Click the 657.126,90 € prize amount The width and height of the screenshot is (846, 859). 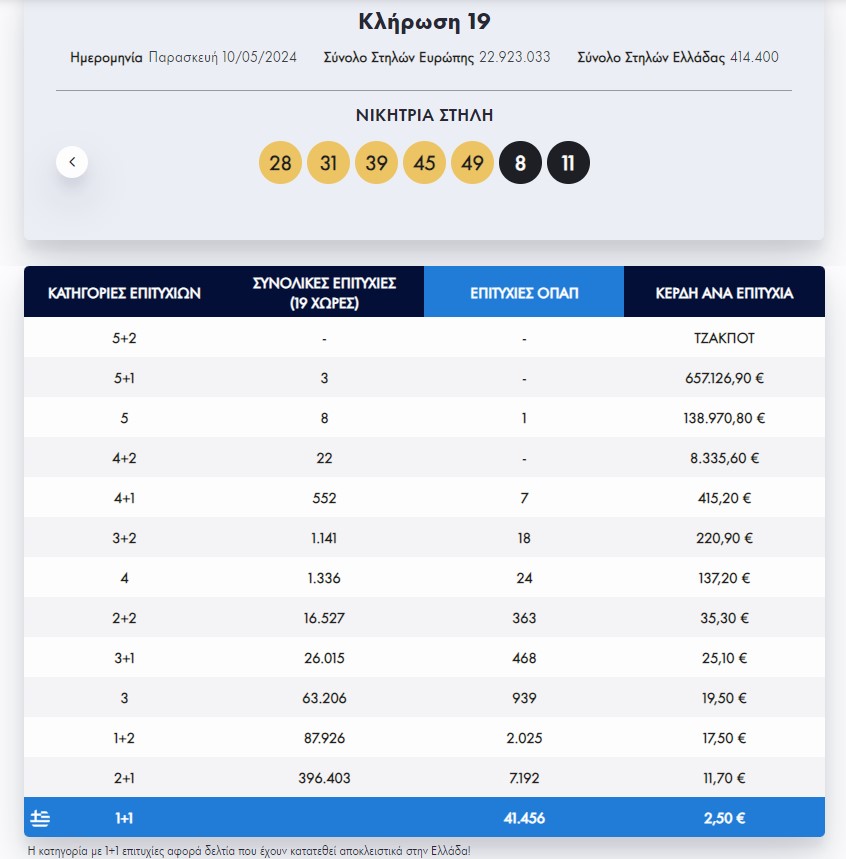pos(724,378)
